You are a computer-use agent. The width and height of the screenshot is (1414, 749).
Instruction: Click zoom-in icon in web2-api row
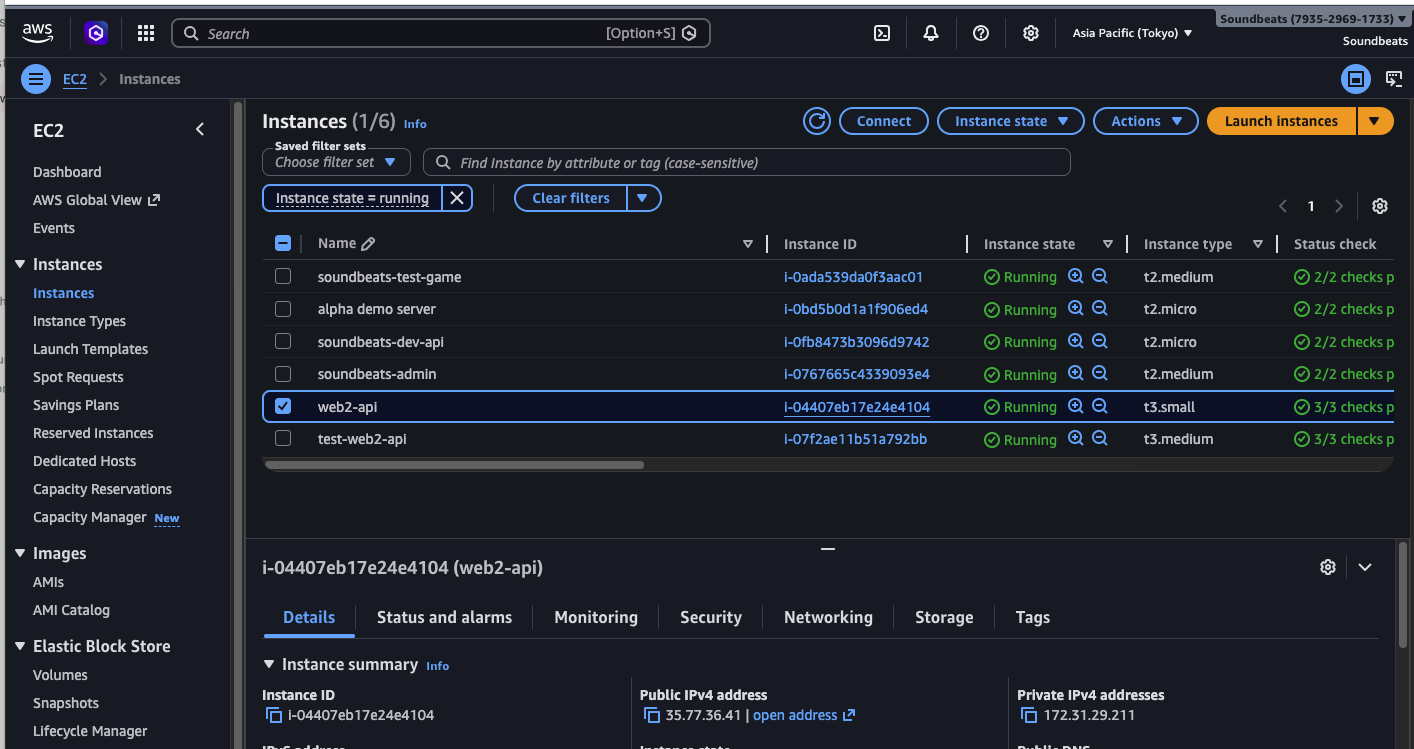point(1076,406)
